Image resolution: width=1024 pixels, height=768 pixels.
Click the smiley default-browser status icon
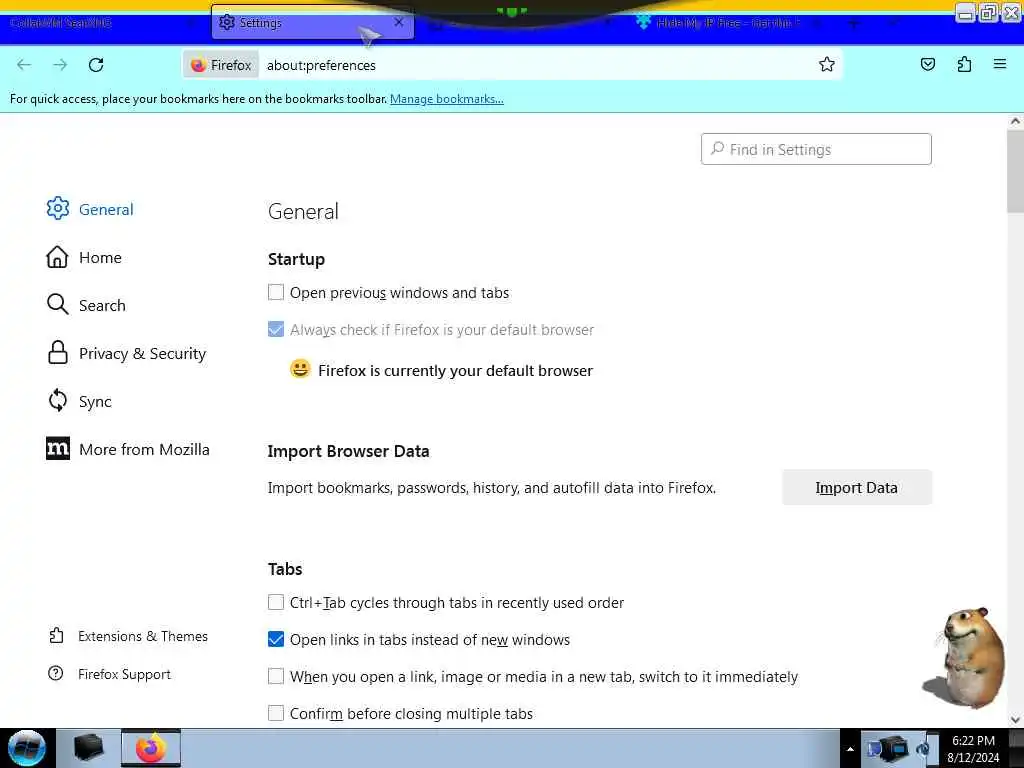(300, 369)
